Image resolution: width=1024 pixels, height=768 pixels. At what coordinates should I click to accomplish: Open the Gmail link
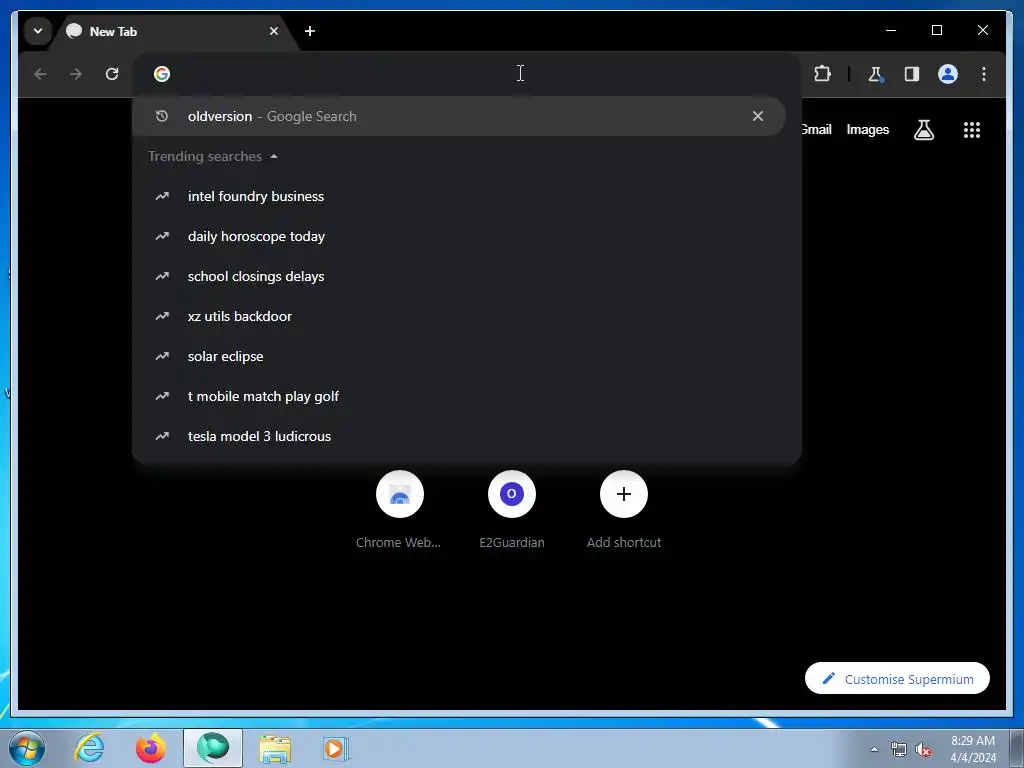coord(816,129)
